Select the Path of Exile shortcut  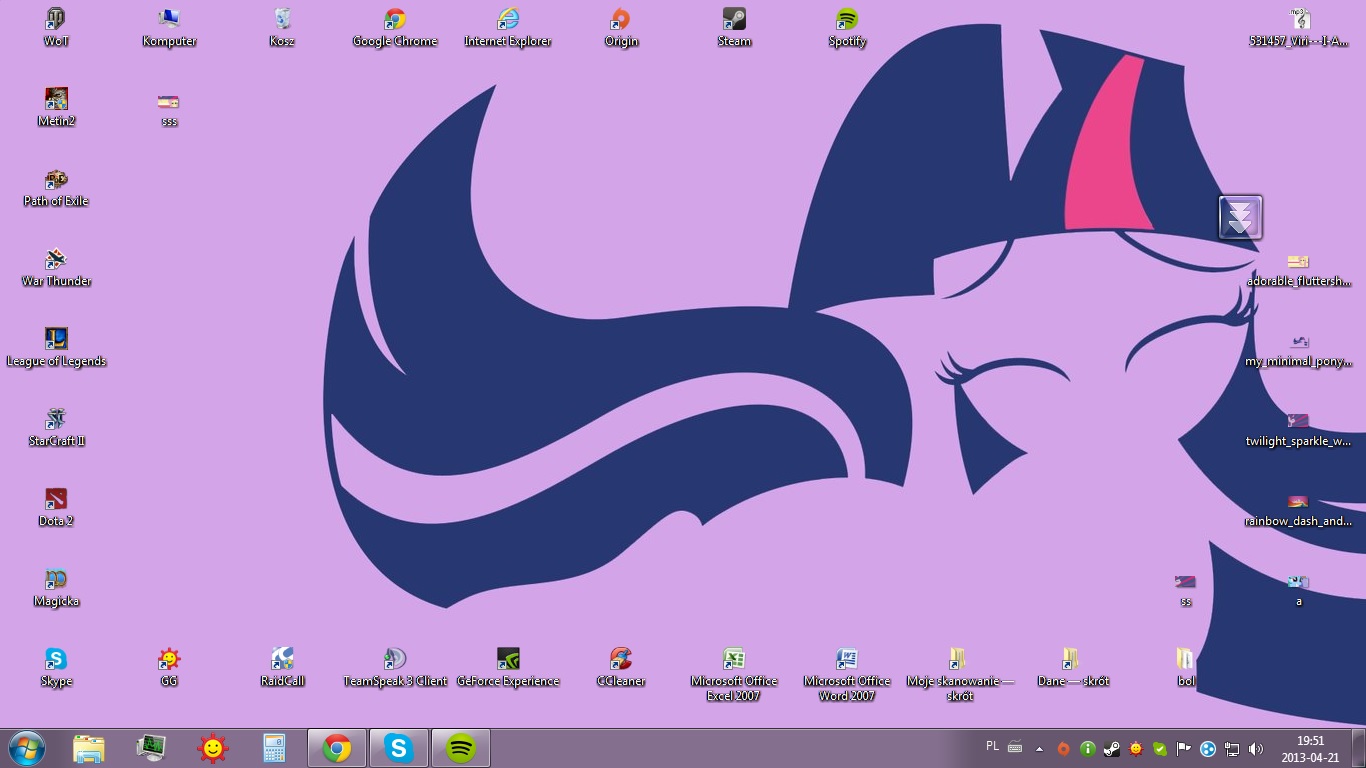tap(56, 187)
